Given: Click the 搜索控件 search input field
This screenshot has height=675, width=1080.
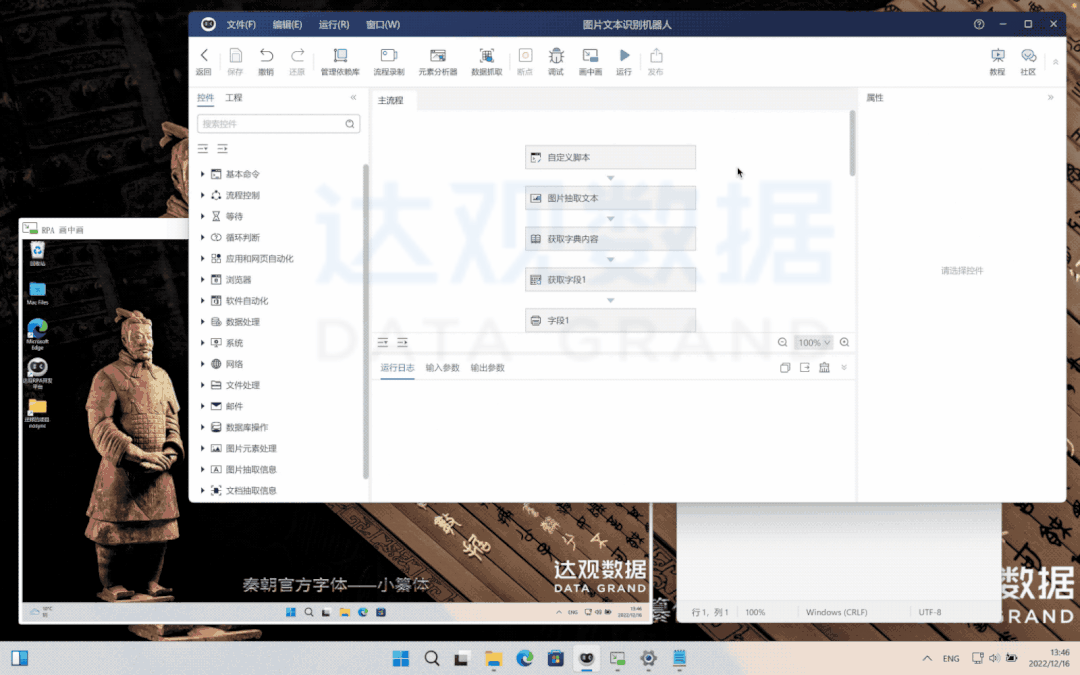Looking at the screenshot, I should [278, 124].
